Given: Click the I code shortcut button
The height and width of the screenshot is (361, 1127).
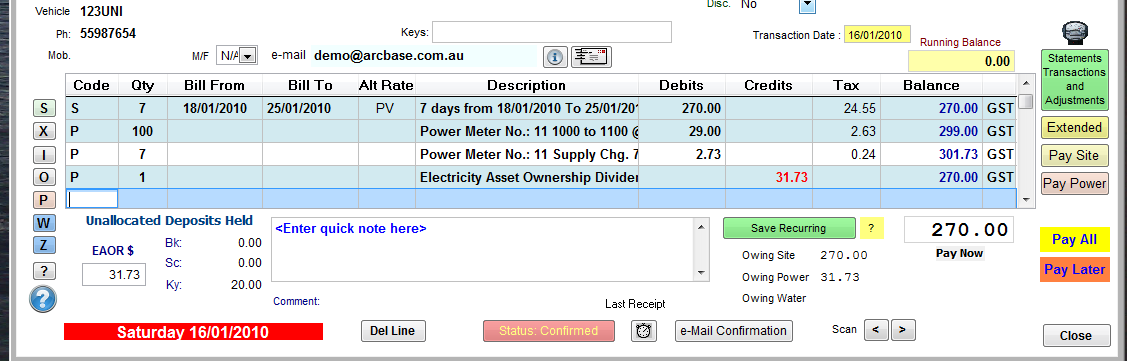Looking at the screenshot, I should pos(44,155).
